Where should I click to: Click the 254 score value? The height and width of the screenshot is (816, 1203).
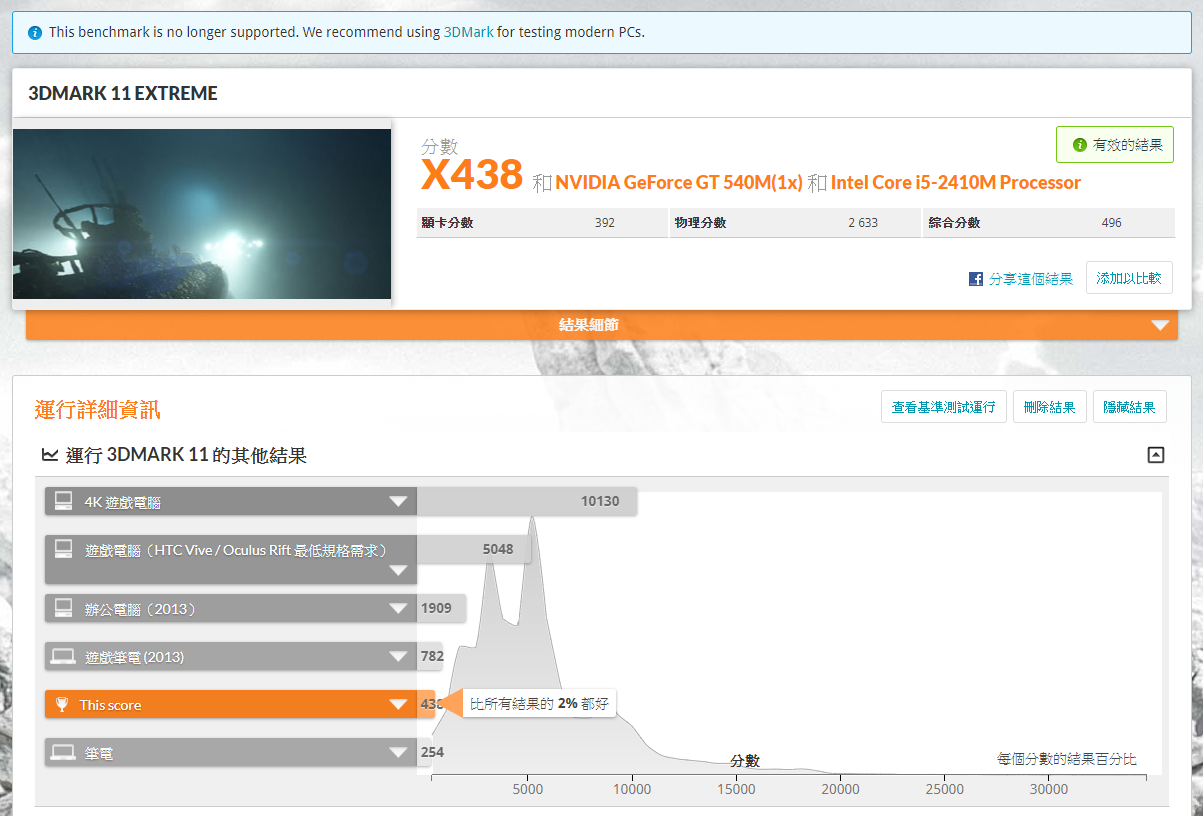(x=432, y=752)
